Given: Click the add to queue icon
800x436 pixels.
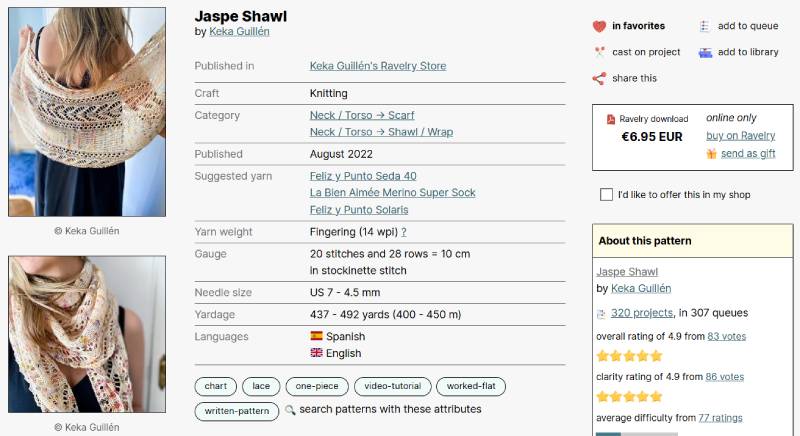Looking at the screenshot, I should pyautogui.click(x=705, y=27).
